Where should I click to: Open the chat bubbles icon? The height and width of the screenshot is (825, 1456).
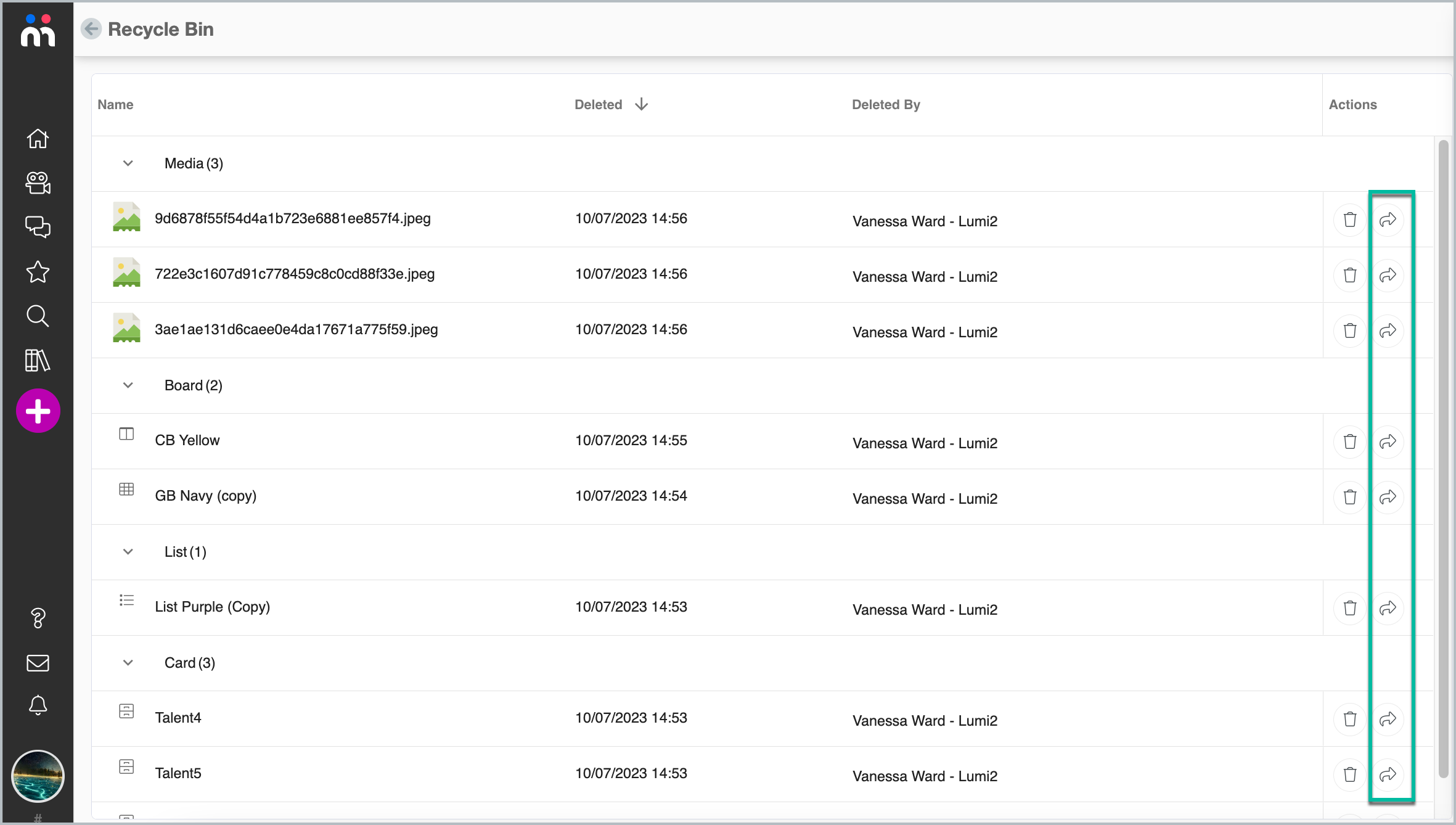pos(38,227)
